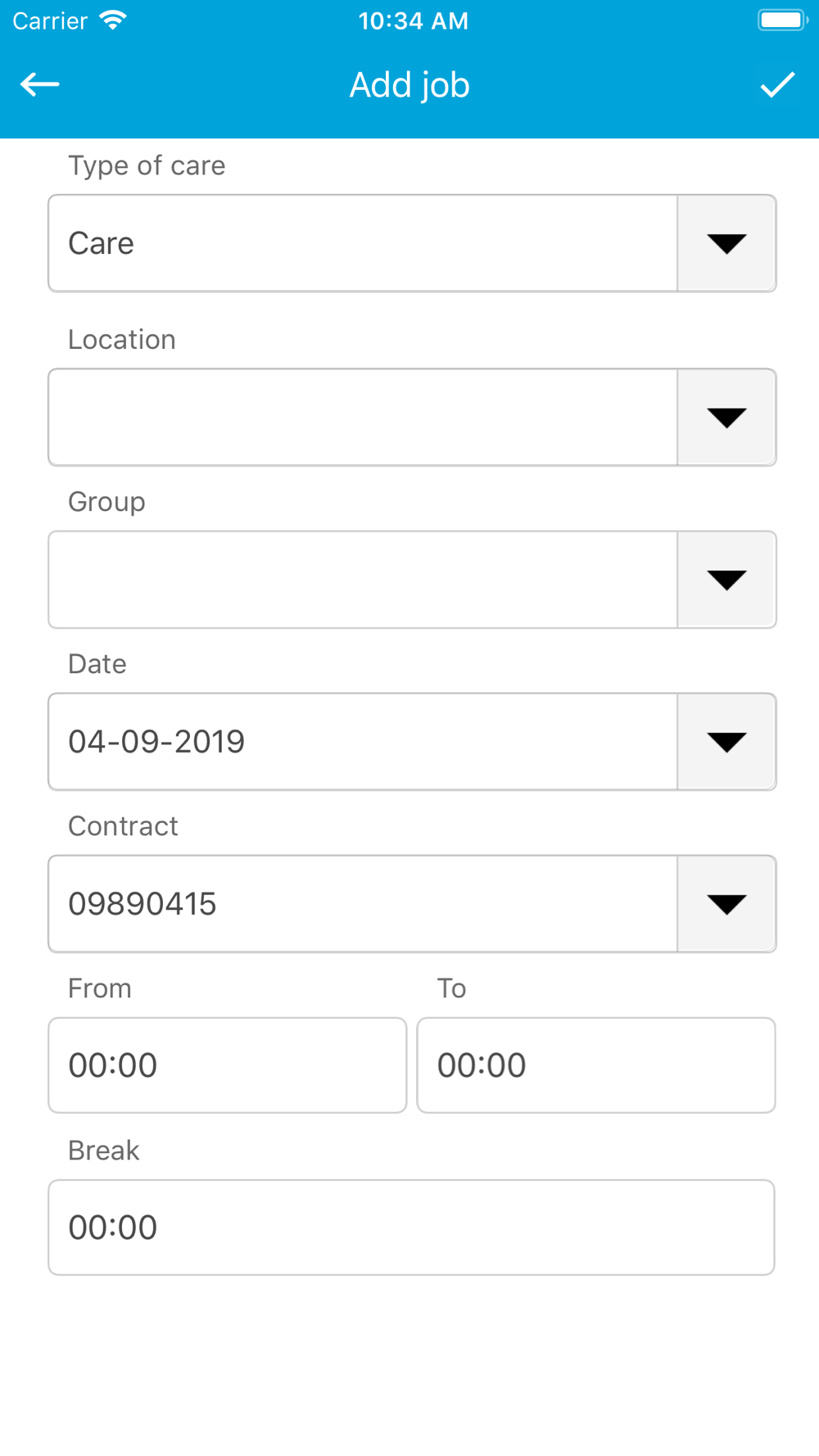Select the date field showing 04-09-2019
The image size is (819, 1456).
point(363,742)
